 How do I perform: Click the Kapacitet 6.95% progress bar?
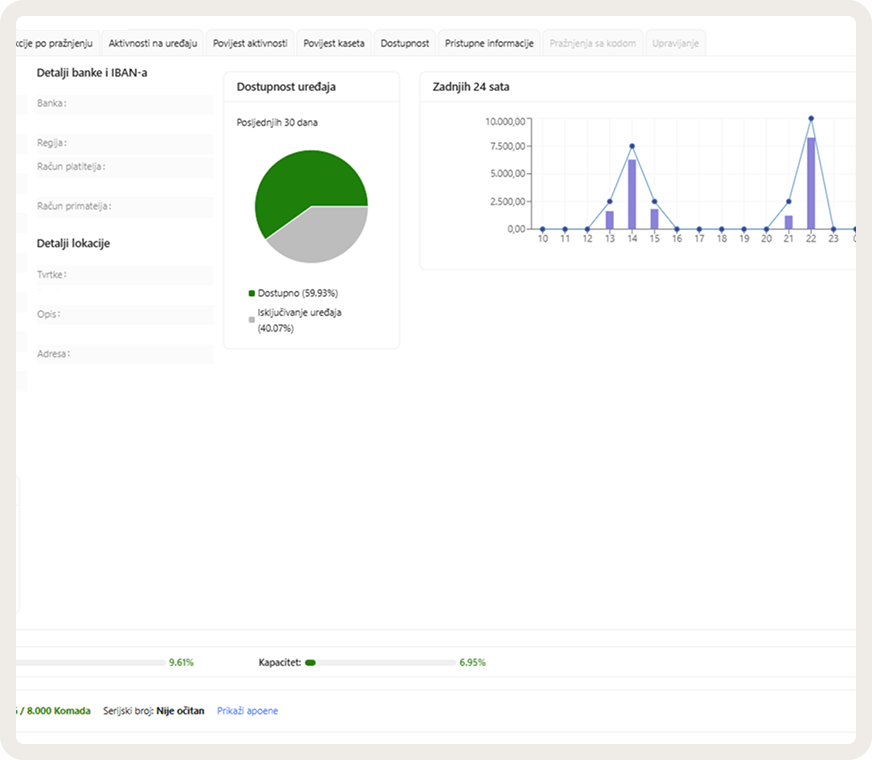click(380, 663)
